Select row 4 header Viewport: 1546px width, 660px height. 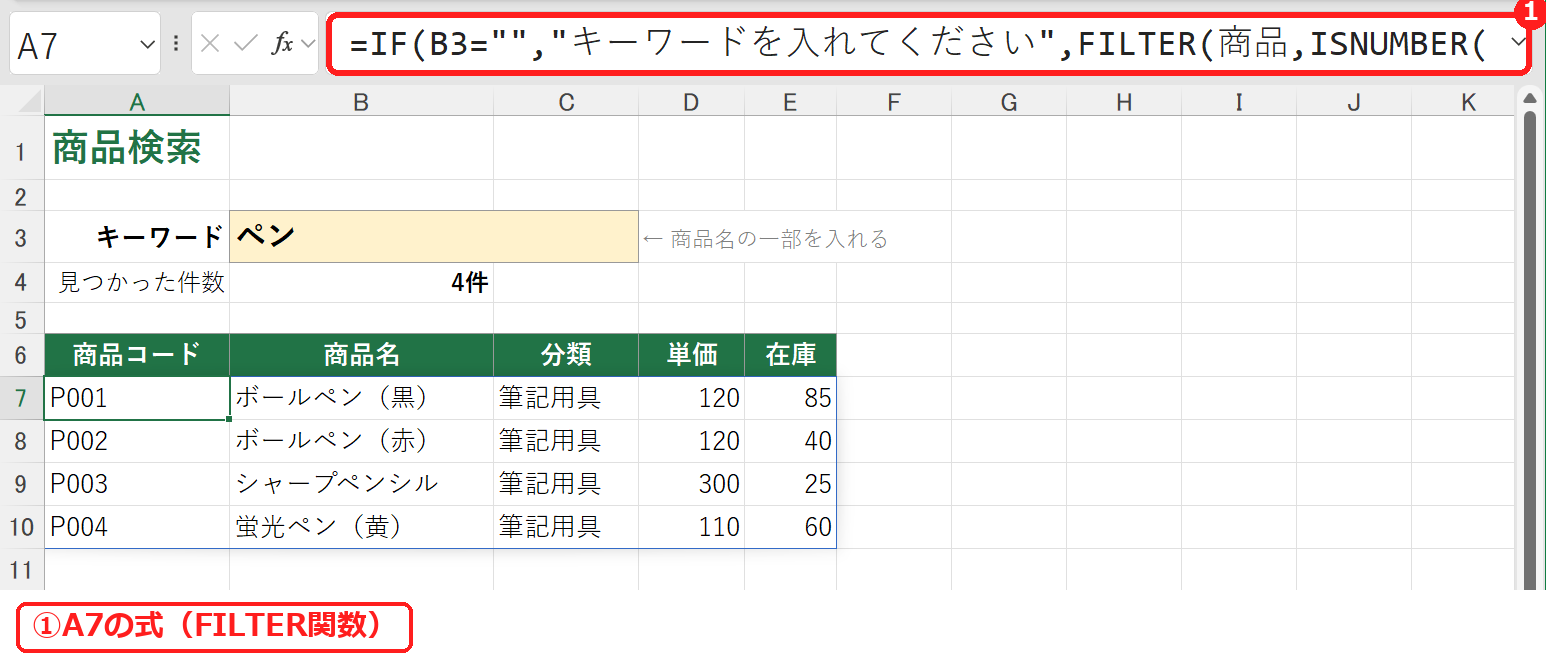[x=22, y=283]
